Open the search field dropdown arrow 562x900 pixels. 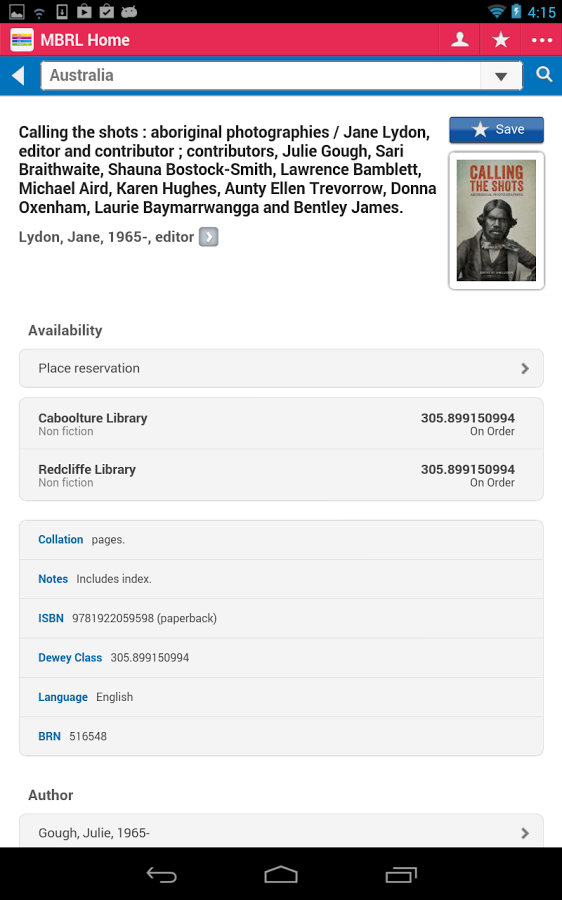point(501,76)
